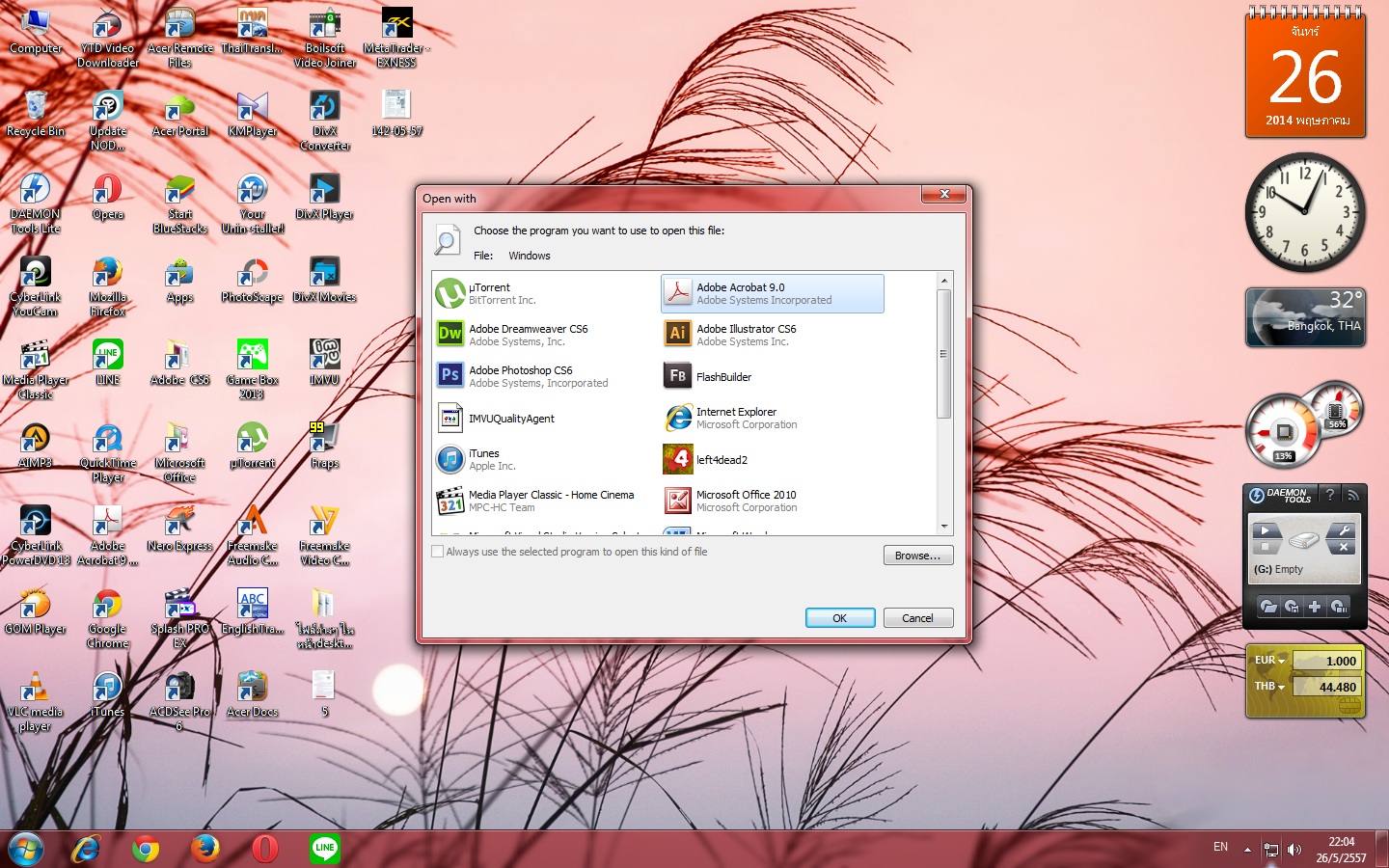Click Cancel in the Open with dialog
The image size is (1389, 868).
(917, 618)
